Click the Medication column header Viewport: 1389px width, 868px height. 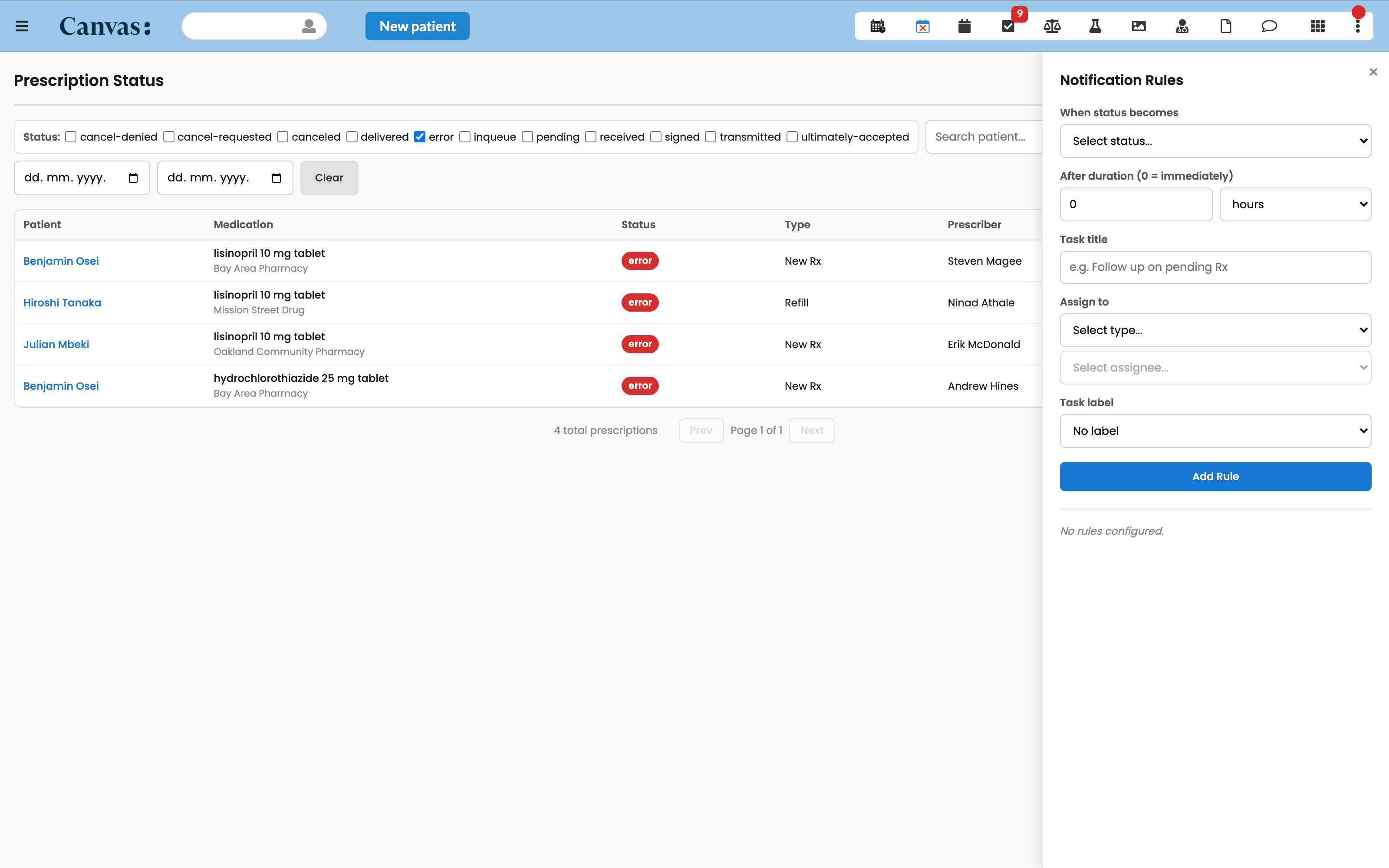point(244,224)
